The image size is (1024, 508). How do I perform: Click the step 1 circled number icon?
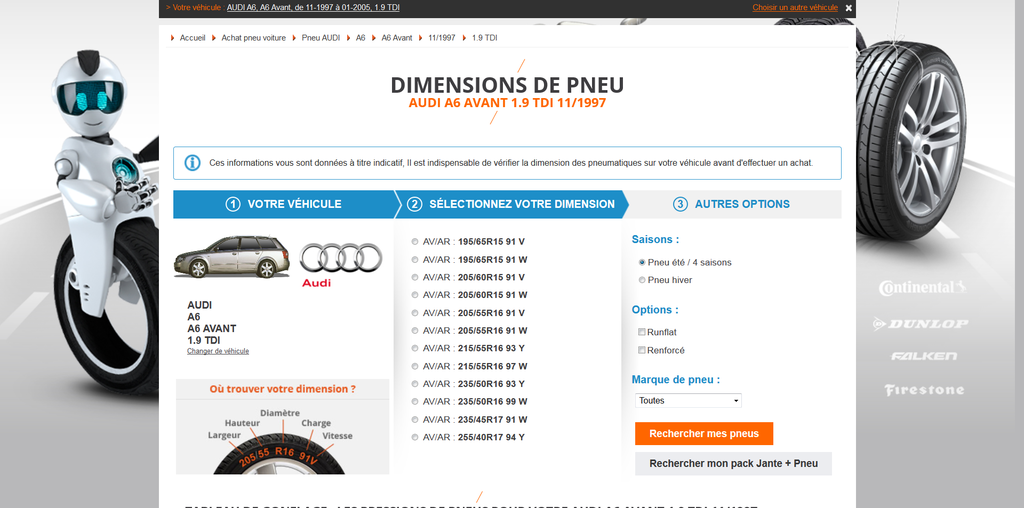point(233,204)
